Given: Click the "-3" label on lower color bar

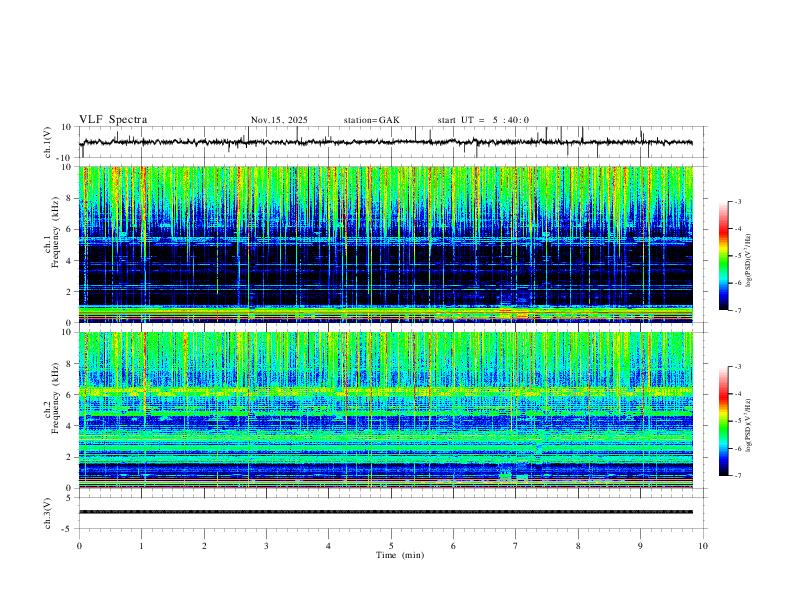Looking at the screenshot, I should coord(737,367).
